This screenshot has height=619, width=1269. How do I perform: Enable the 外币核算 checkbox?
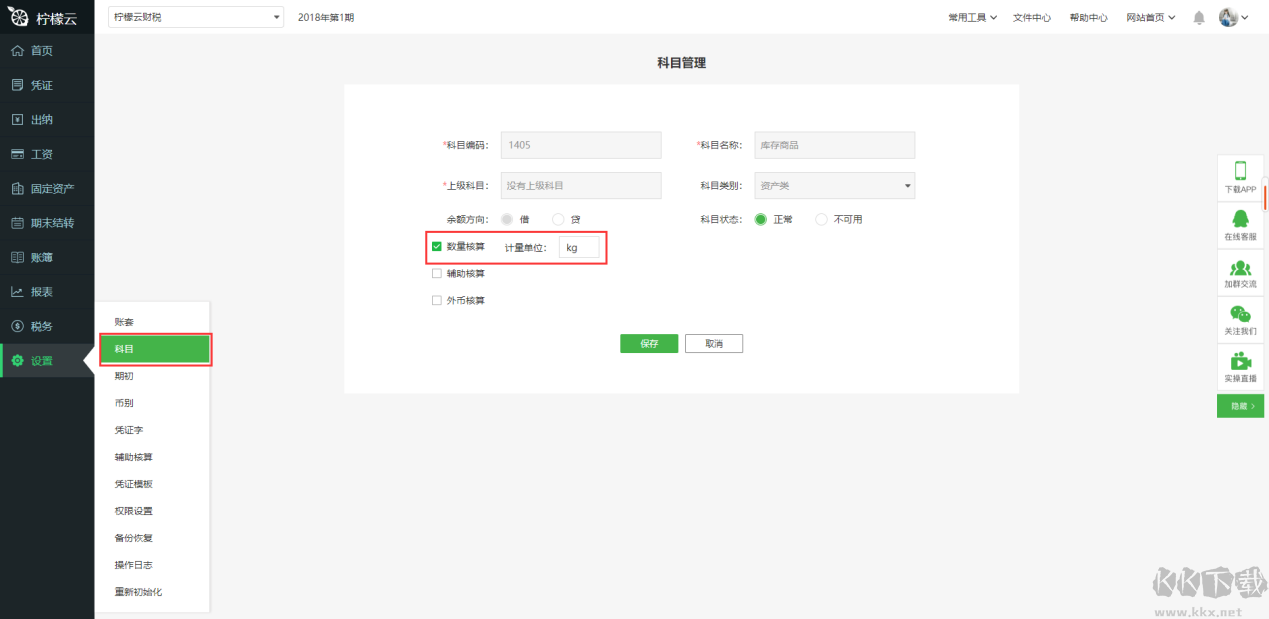pos(435,299)
